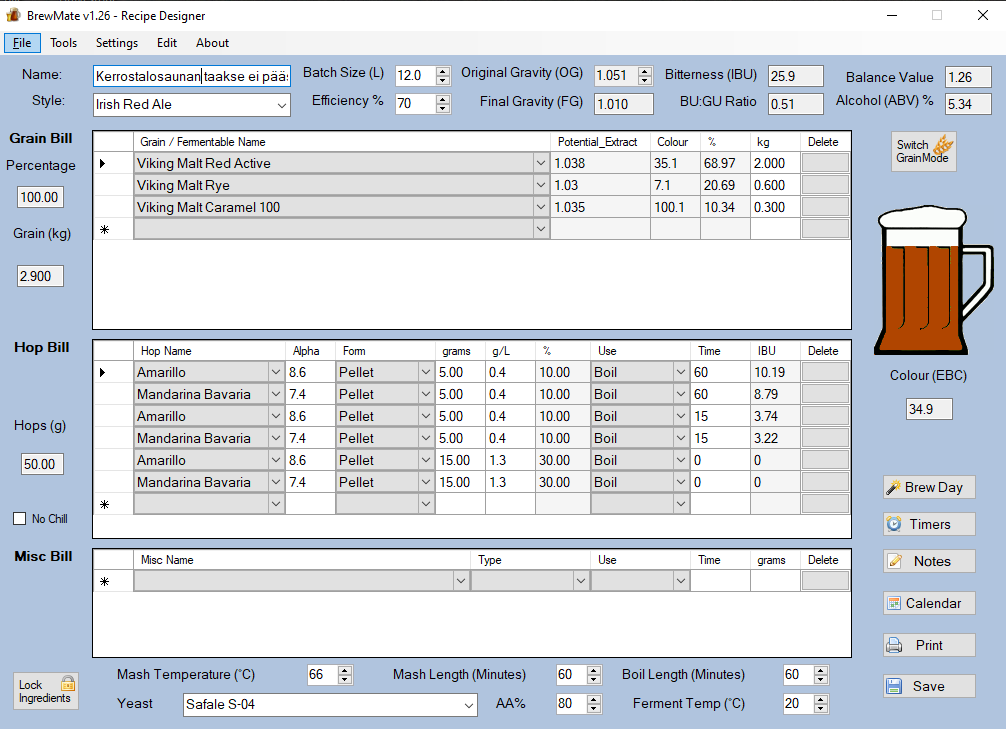Viewport: 1006px width, 729px height.
Task: Expand the Viking Malt Rye grain dropdown
Action: [541, 185]
